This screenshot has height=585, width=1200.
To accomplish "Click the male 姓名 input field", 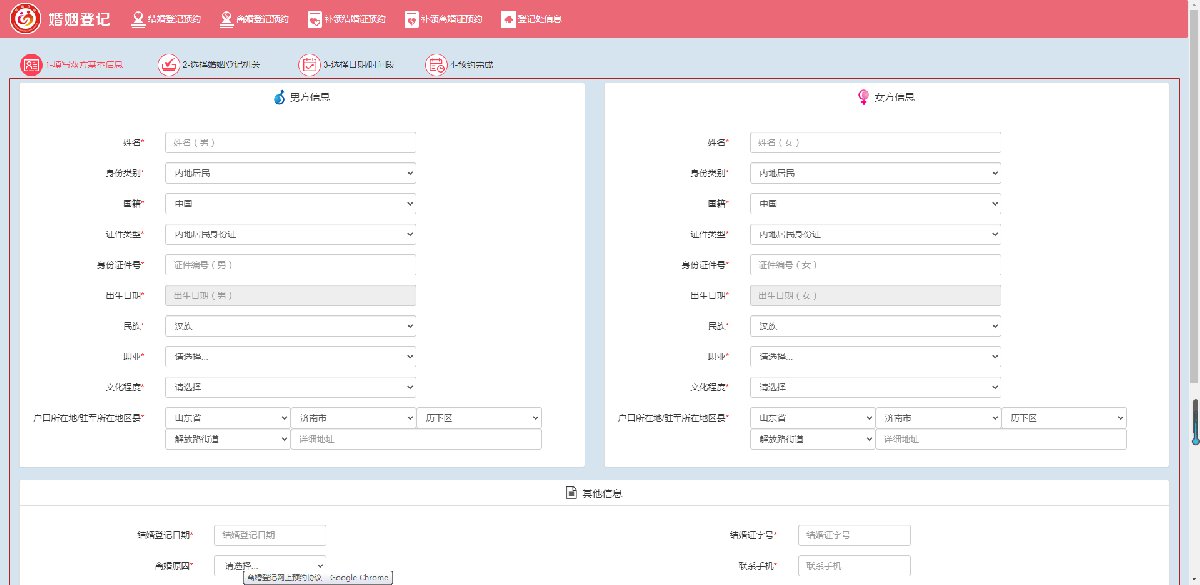I will [290, 143].
